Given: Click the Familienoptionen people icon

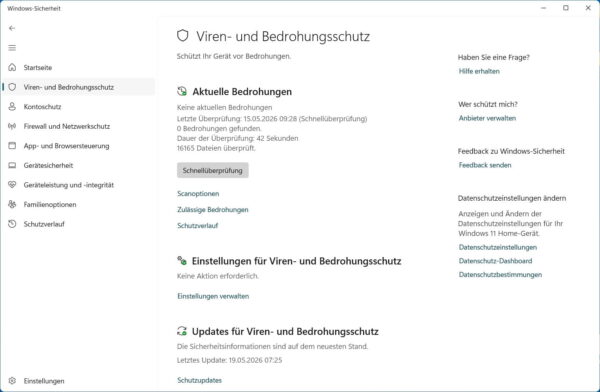Looking at the screenshot, I should coord(12,204).
